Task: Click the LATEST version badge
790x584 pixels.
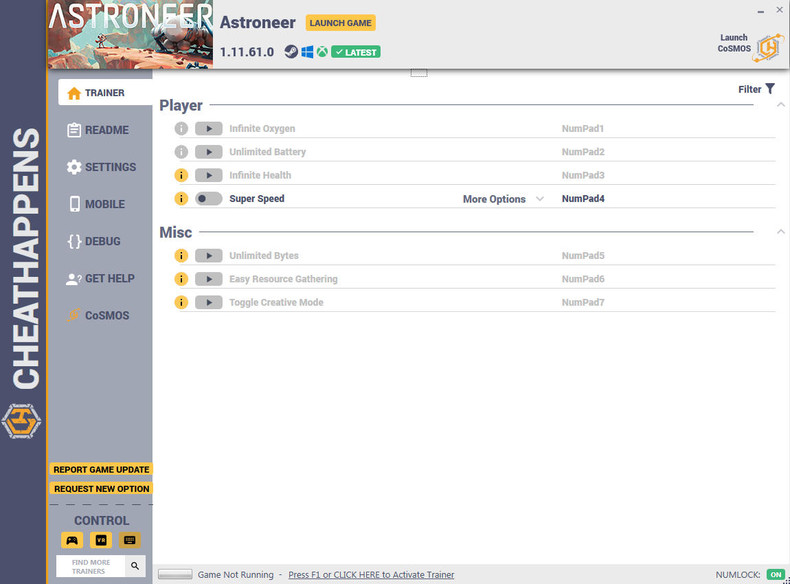Action: tap(356, 52)
